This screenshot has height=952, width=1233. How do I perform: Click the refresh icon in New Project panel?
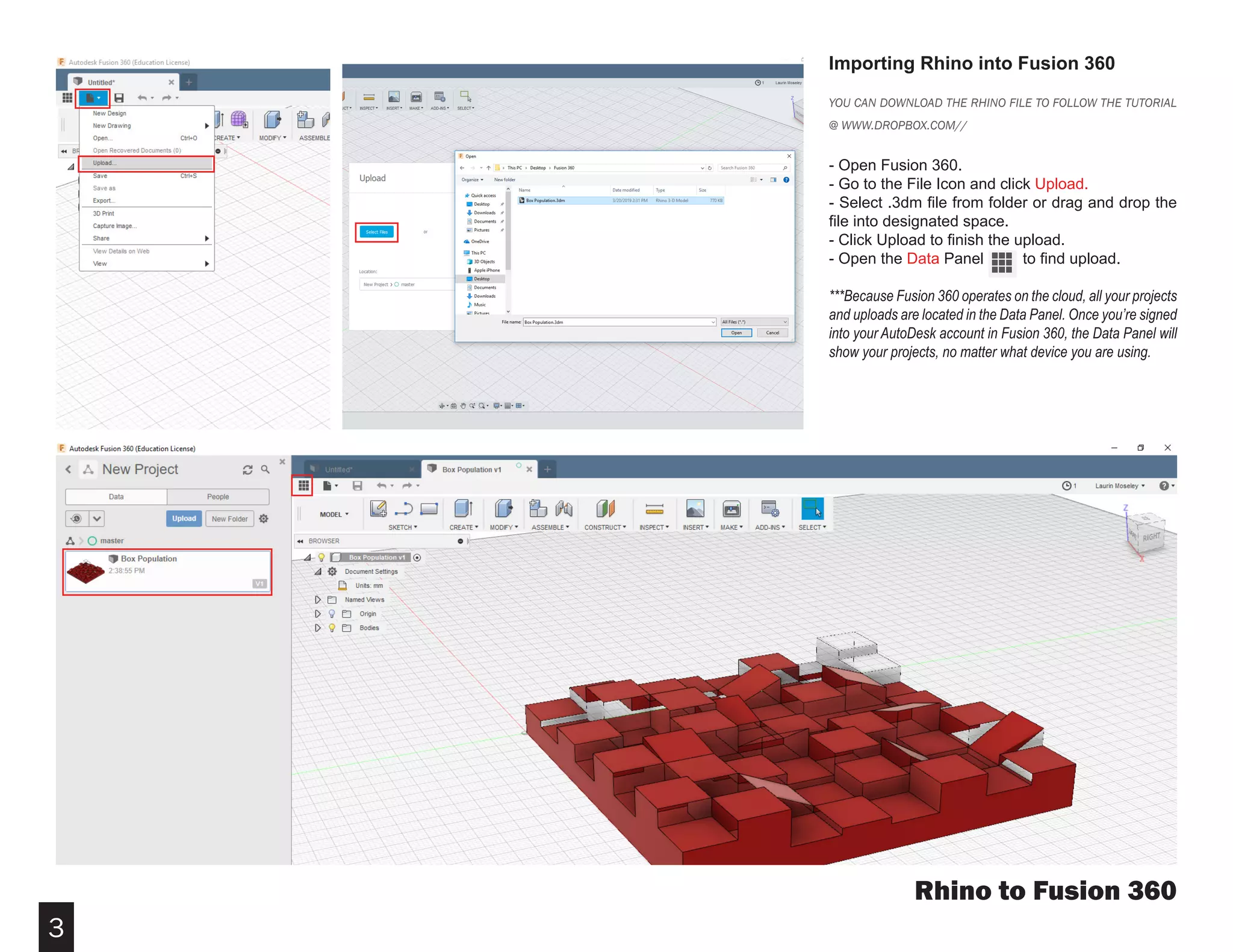pyautogui.click(x=247, y=470)
